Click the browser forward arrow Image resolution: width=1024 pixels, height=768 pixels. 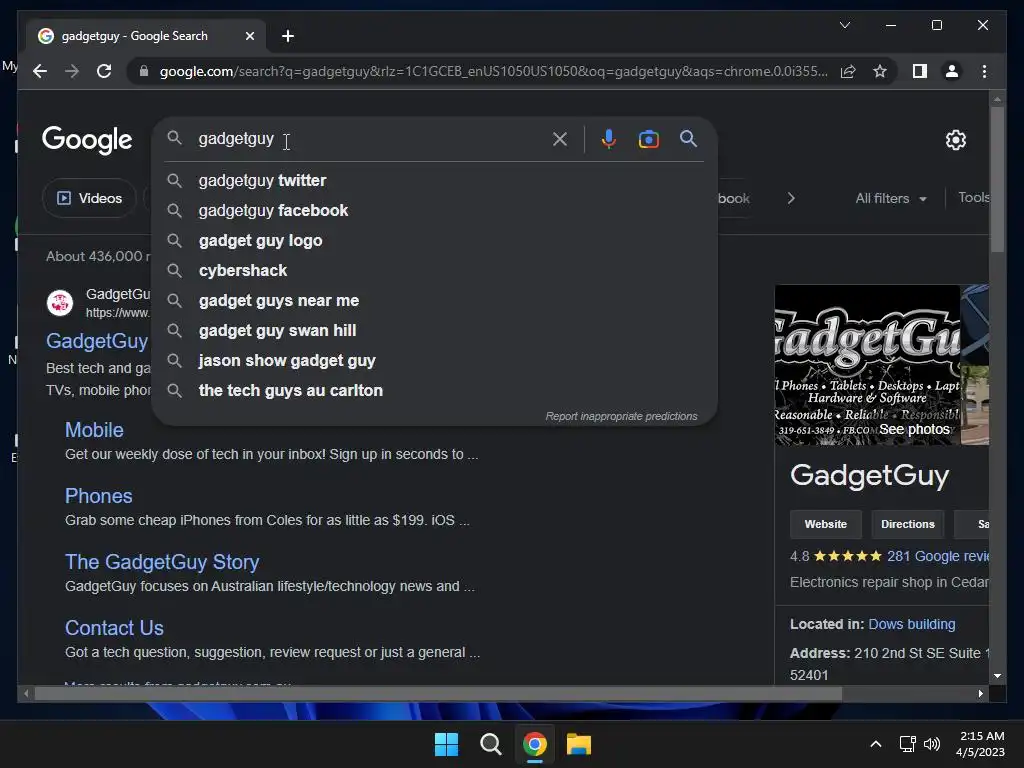(x=72, y=71)
